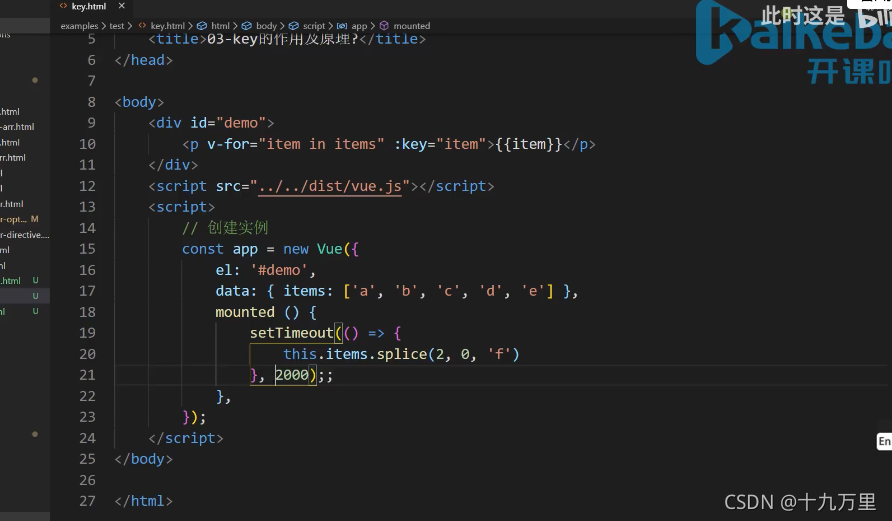
Task: Click the En input method indicator
Action: [884, 441]
